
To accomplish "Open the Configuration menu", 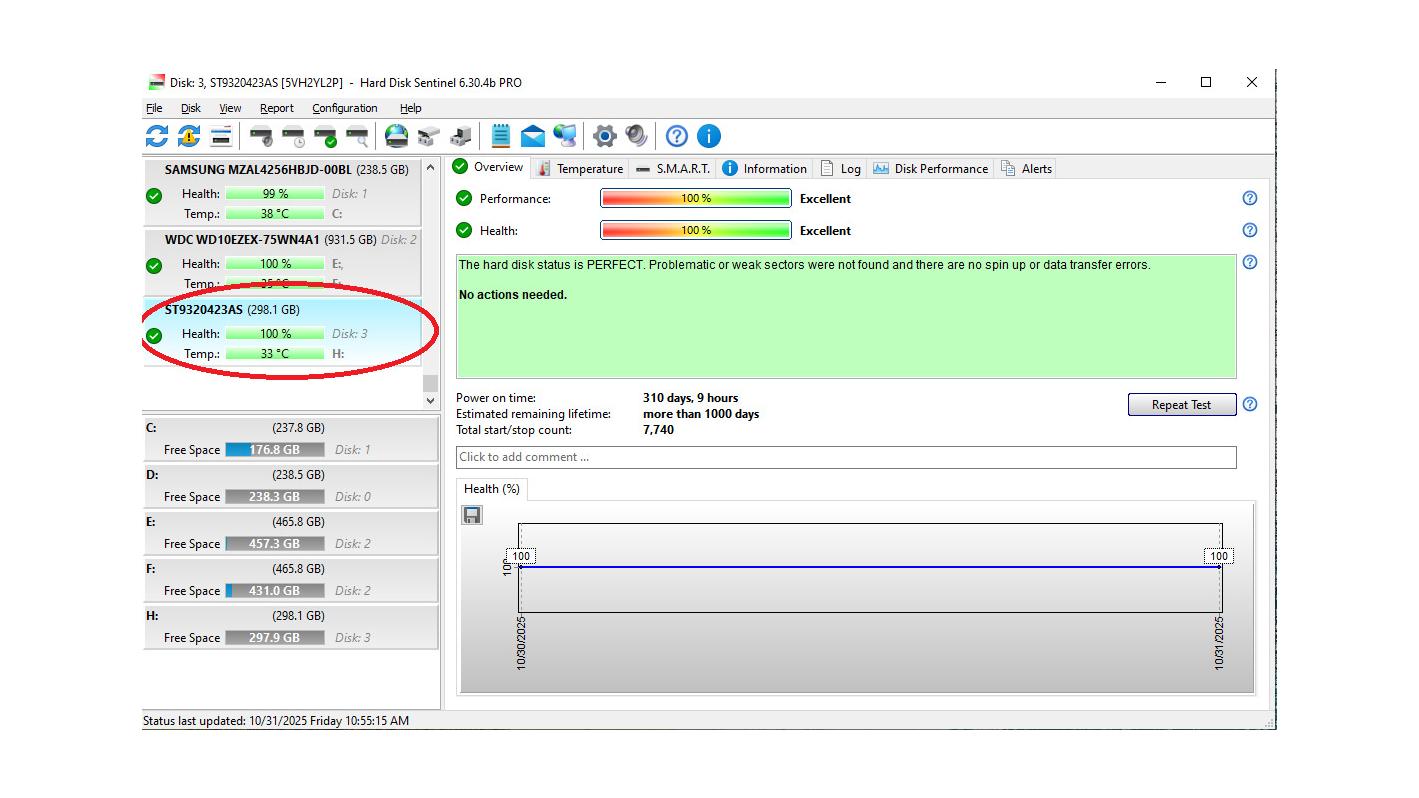I will point(345,108).
